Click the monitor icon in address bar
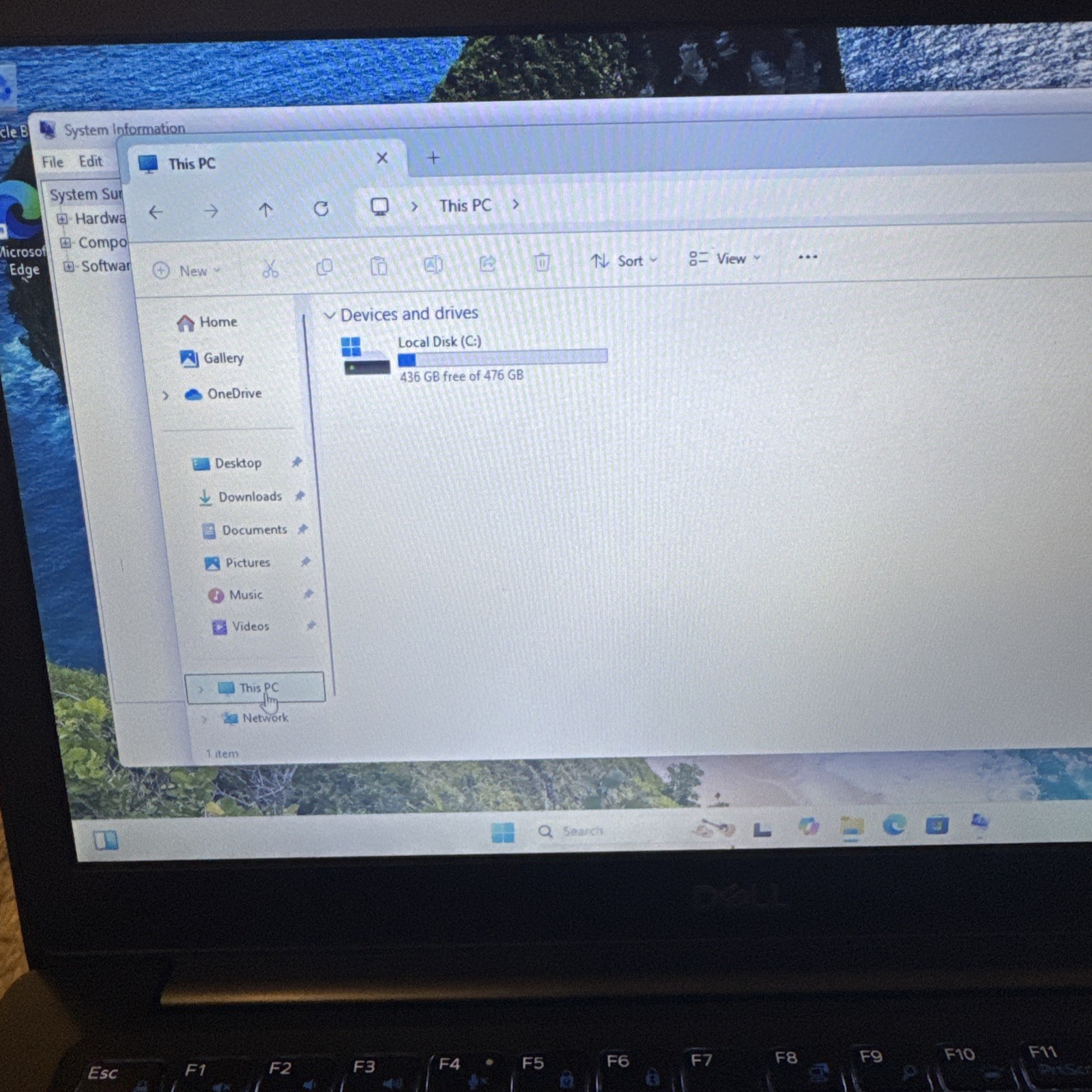1092x1092 pixels. [379, 206]
